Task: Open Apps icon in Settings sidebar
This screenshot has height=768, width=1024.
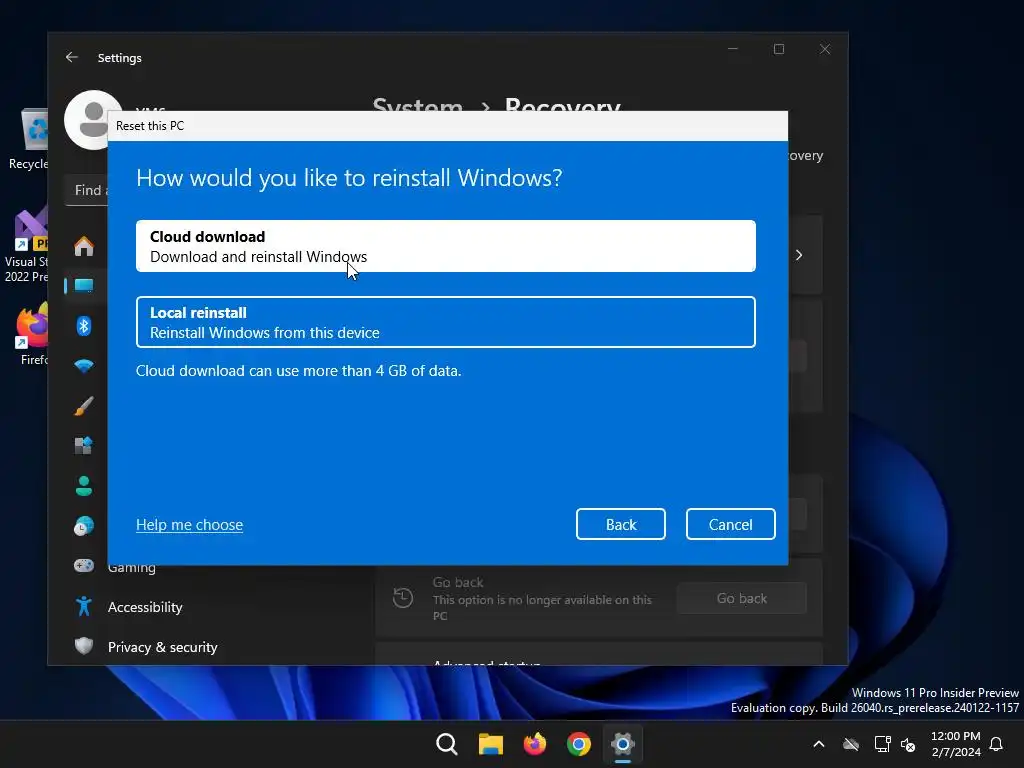Action: [x=84, y=445]
